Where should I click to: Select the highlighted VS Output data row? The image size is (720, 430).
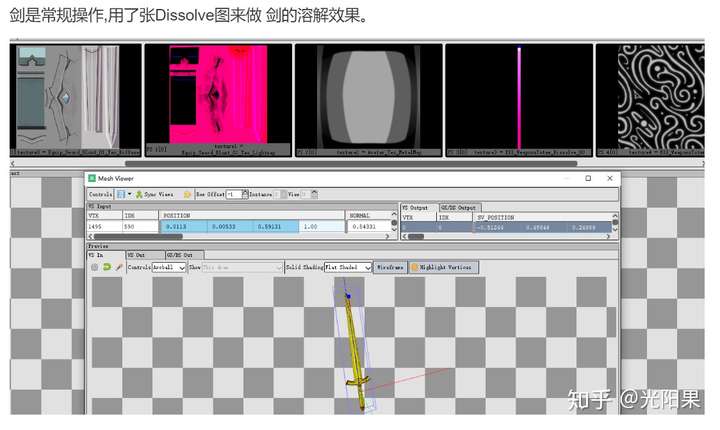(x=506, y=227)
